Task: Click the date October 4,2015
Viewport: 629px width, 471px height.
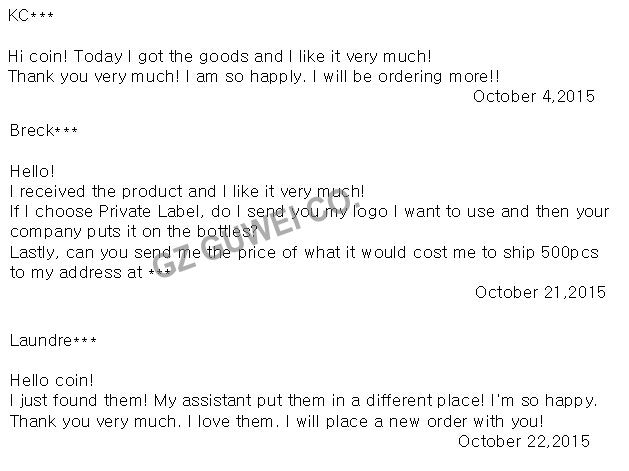Action: pyautogui.click(x=533, y=97)
